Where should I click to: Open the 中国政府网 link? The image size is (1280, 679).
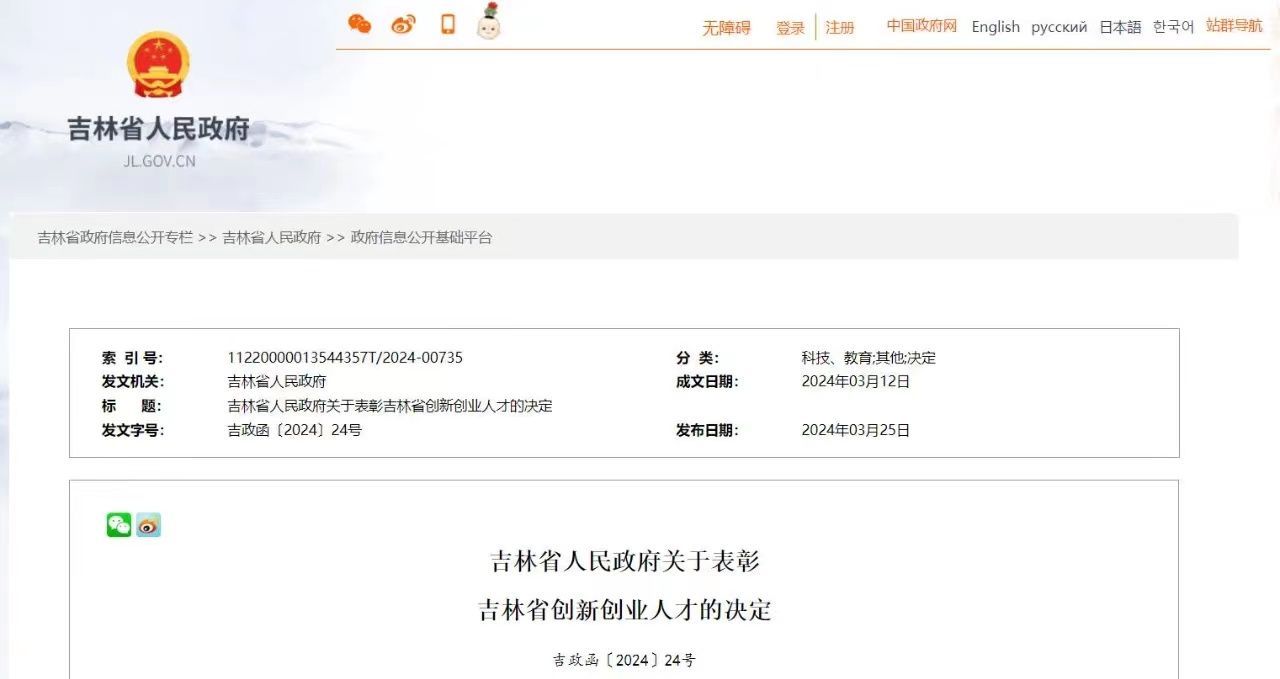[921, 26]
